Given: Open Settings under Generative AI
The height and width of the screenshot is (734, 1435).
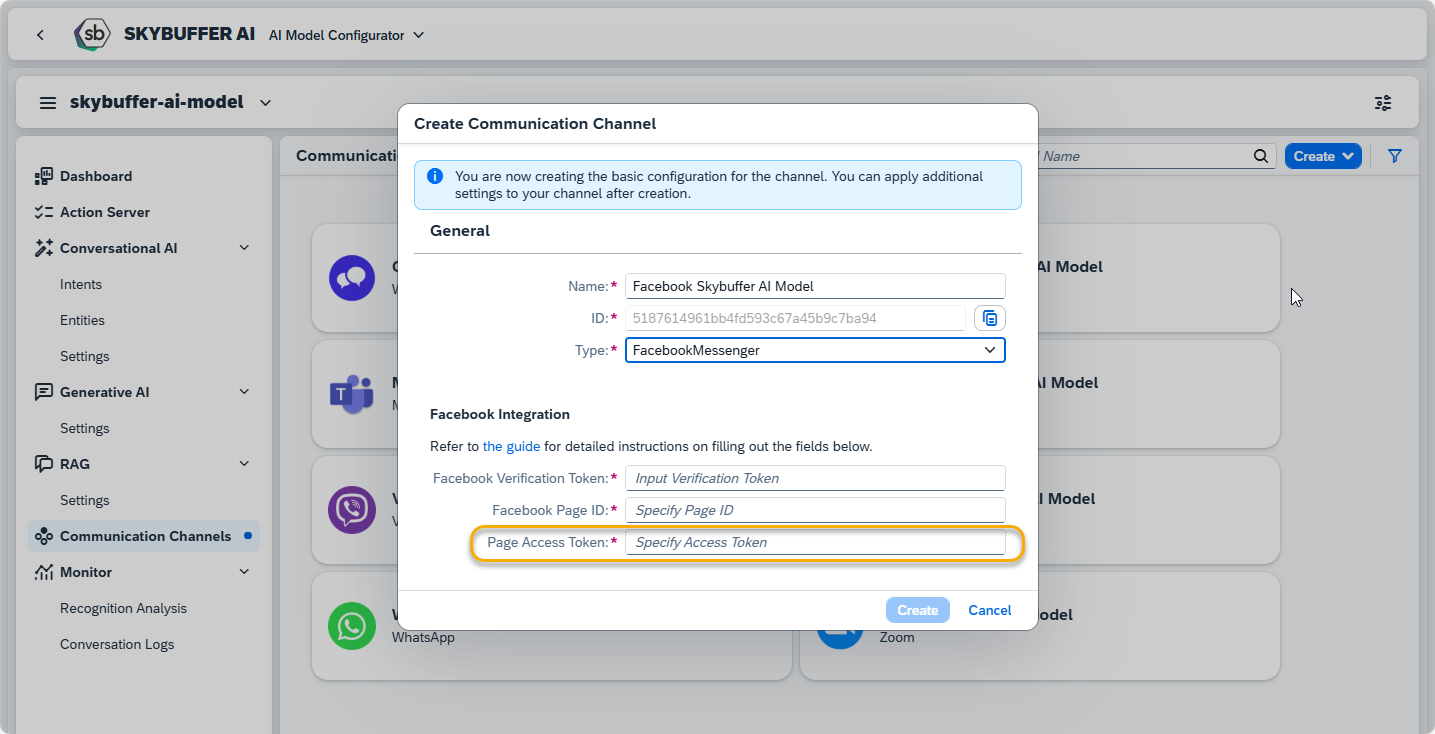Looking at the screenshot, I should pyautogui.click(x=85, y=428).
